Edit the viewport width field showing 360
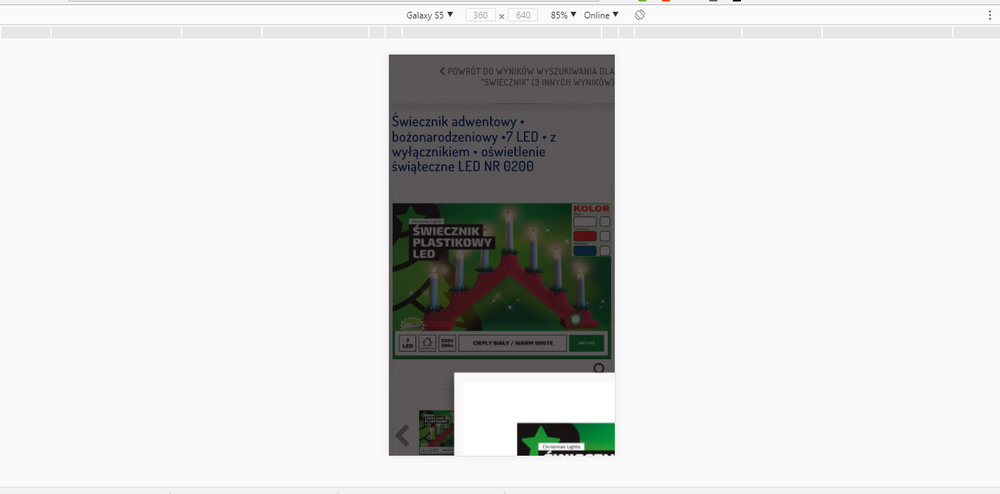The height and width of the screenshot is (494, 1000). 480,15
